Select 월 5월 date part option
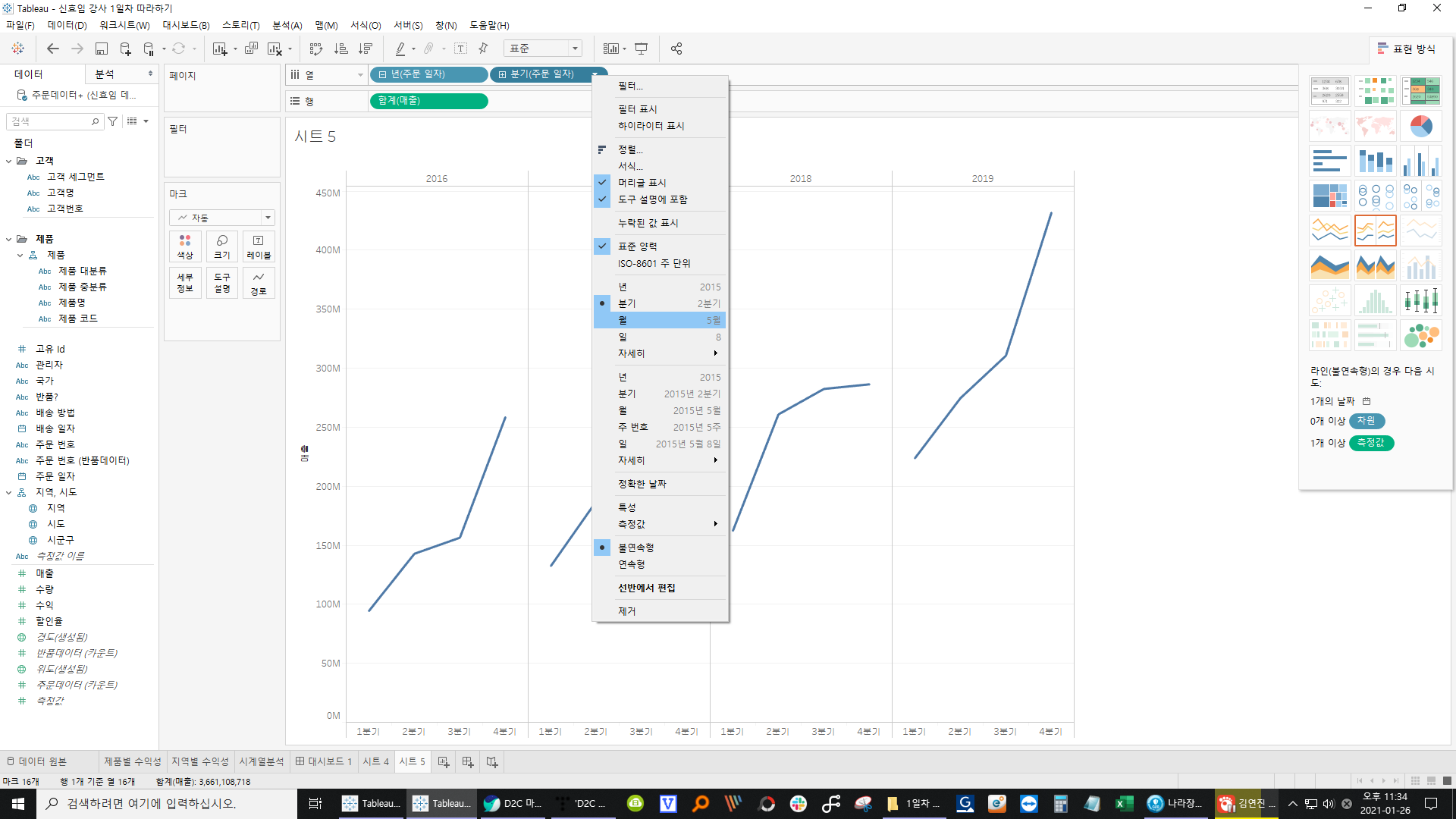 (x=660, y=320)
